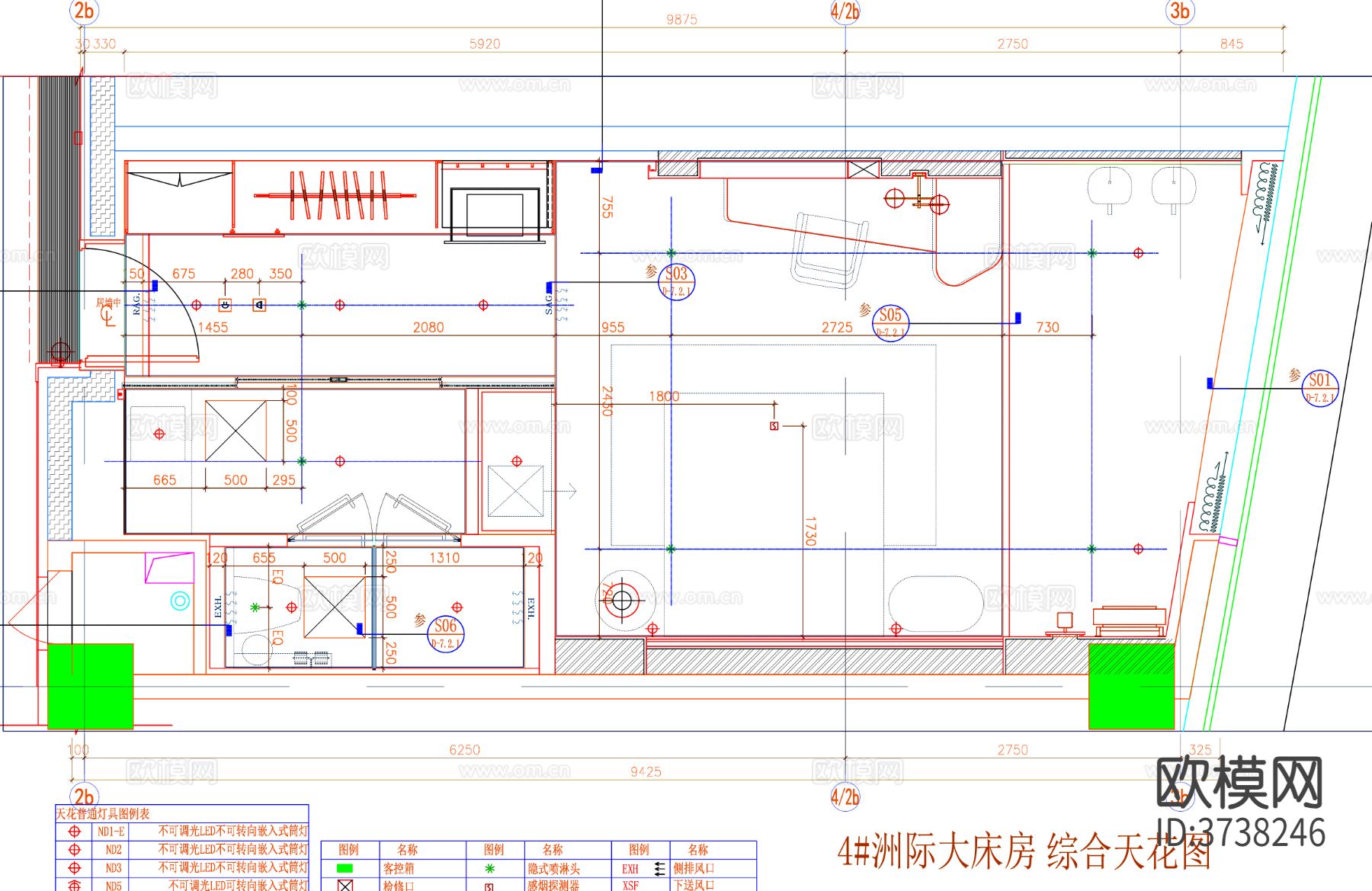Viewport: 1372px width, 891px height.
Task: Click the crossed-box access panel legend symbol
Action: click(345, 886)
